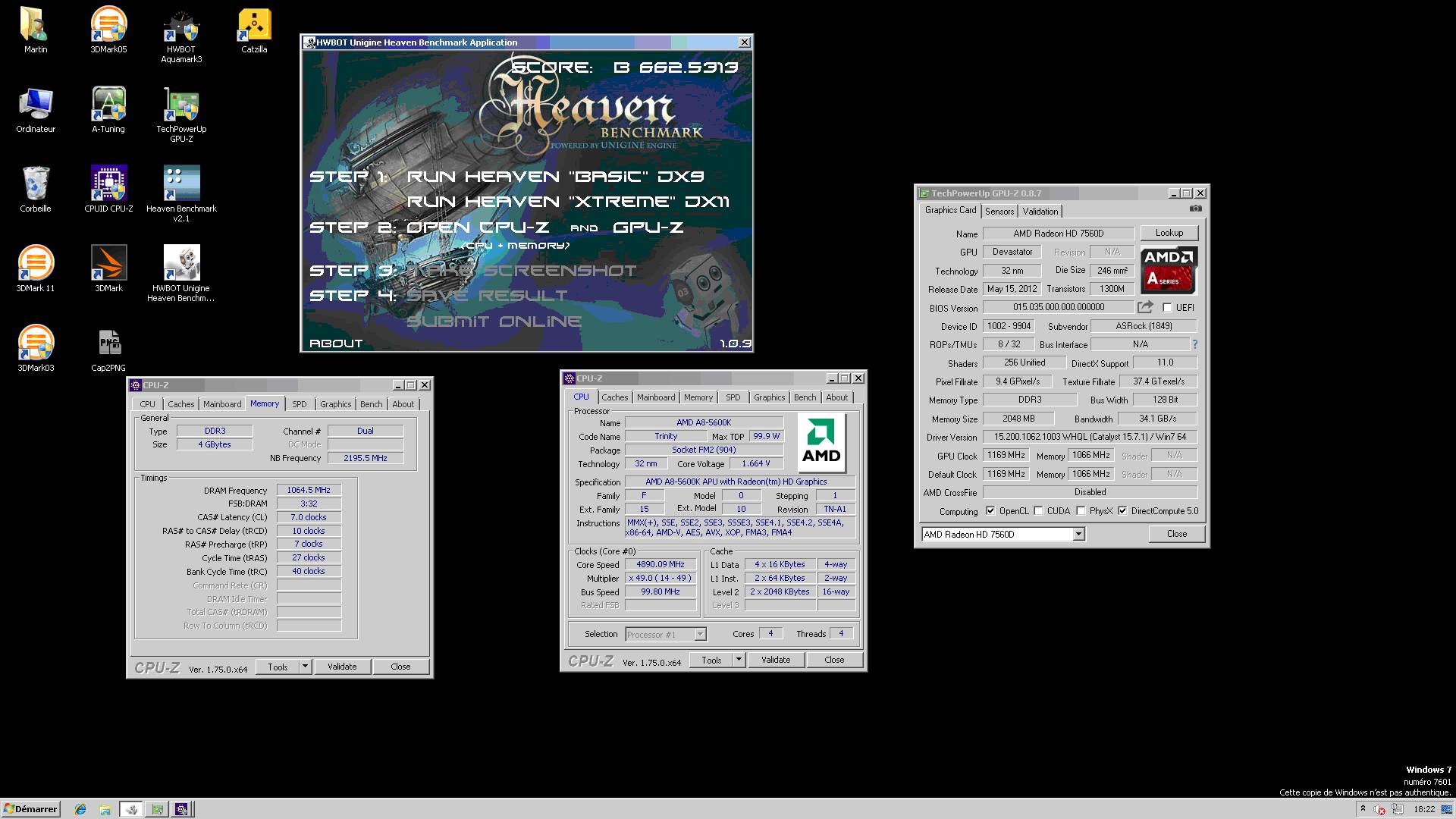Open SPD tab in Memory CPU-Z window
The width and height of the screenshot is (1456, 819).
coord(300,404)
